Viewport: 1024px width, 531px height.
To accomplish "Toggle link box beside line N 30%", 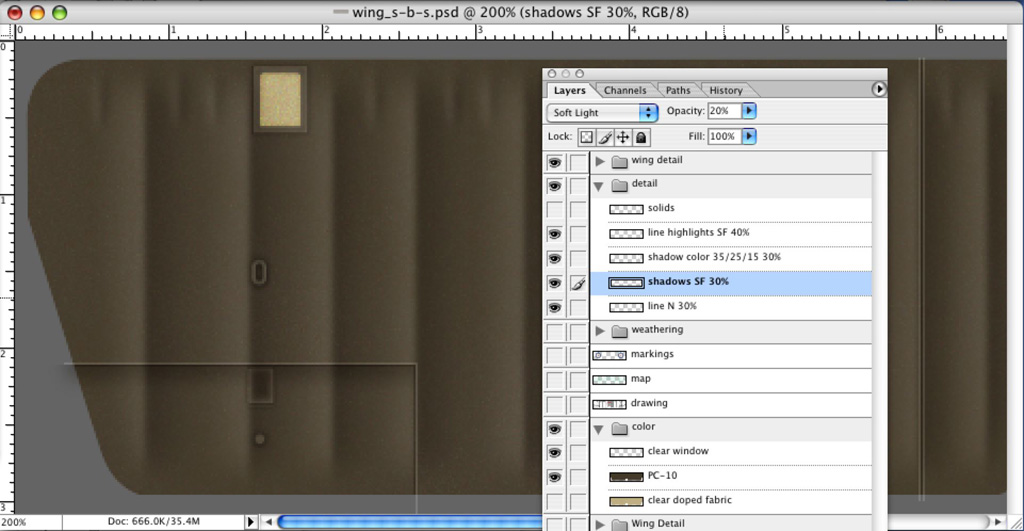I will click(x=578, y=308).
